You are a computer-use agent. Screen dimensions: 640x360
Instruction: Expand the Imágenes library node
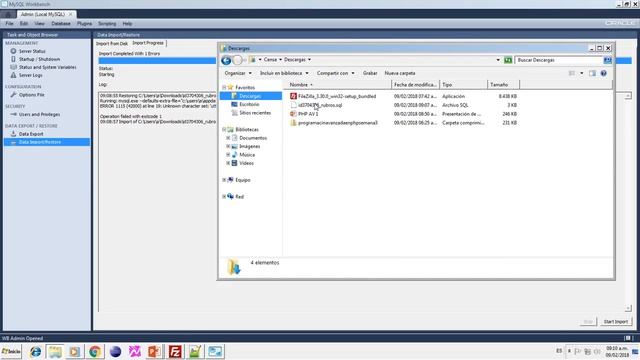coord(228,147)
